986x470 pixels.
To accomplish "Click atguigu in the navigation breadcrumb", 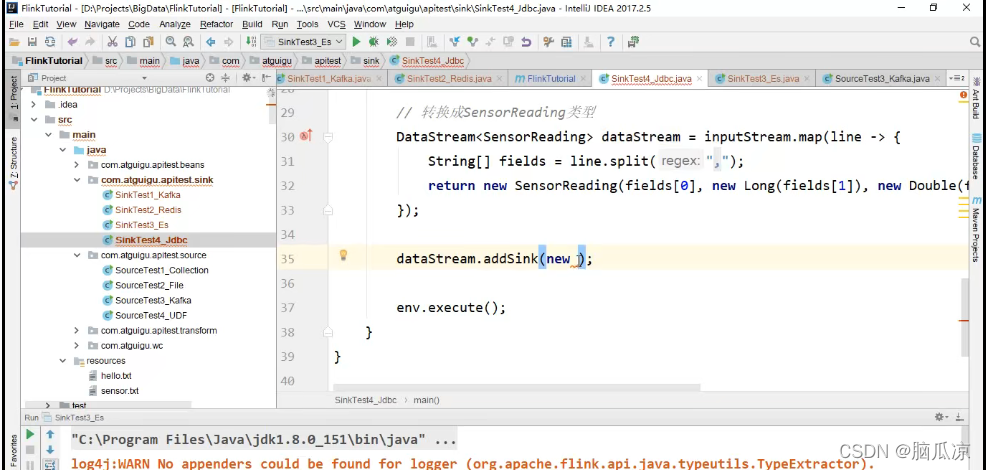I will tap(277, 61).
